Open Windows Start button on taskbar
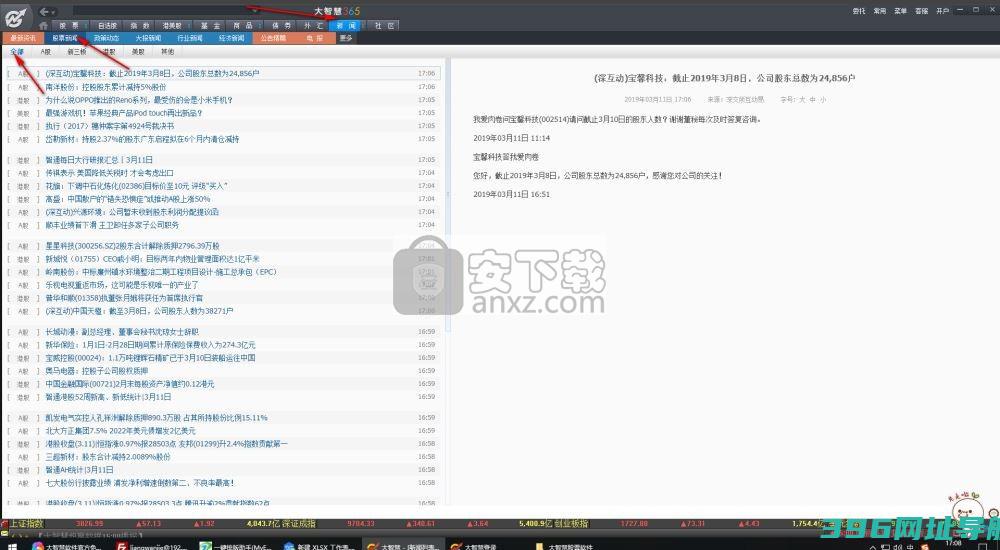 (11, 546)
